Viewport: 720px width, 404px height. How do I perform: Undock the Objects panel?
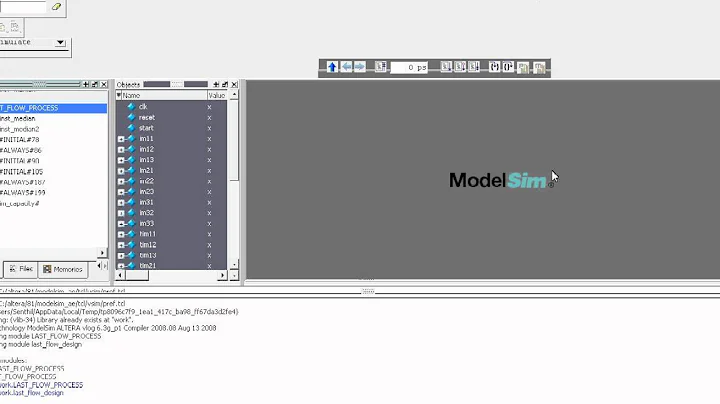[x=225, y=84]
